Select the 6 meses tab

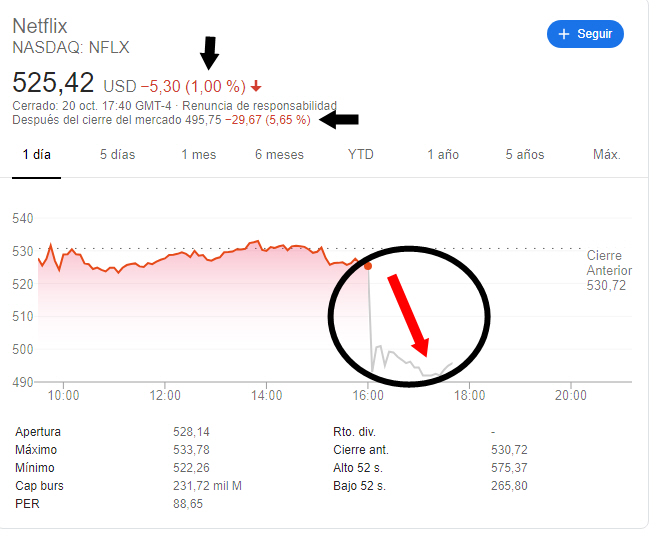coord(279,155)
